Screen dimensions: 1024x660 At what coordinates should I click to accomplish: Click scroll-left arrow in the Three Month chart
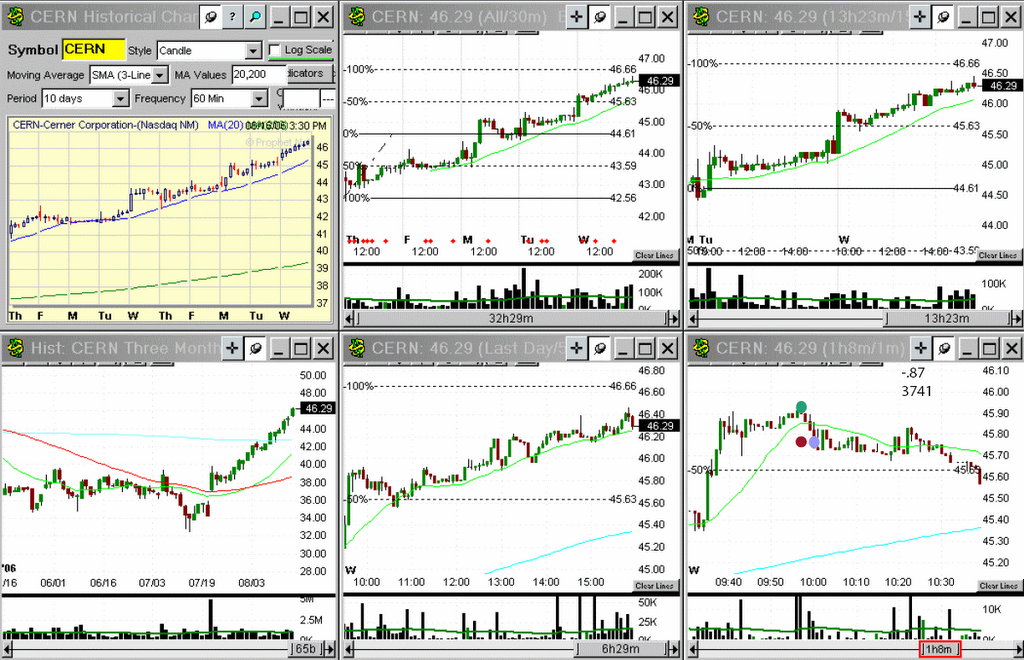[x=7, y=649]
